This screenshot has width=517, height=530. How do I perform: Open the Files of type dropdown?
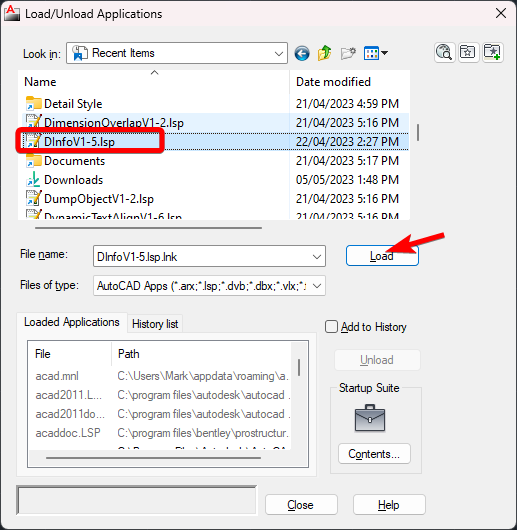click(209, 286)
